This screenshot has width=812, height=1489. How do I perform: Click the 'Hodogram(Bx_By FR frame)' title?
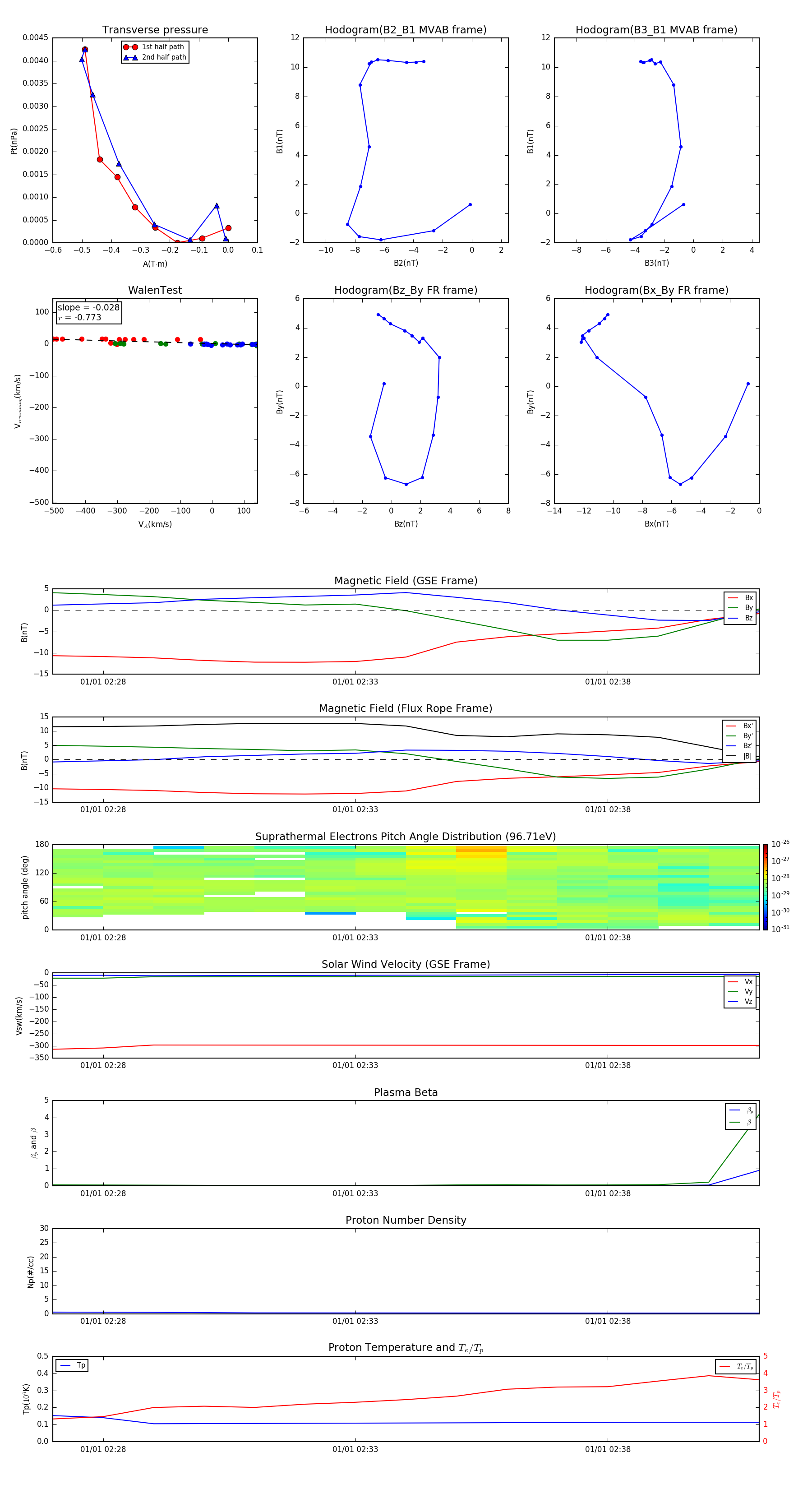(656, 290)
